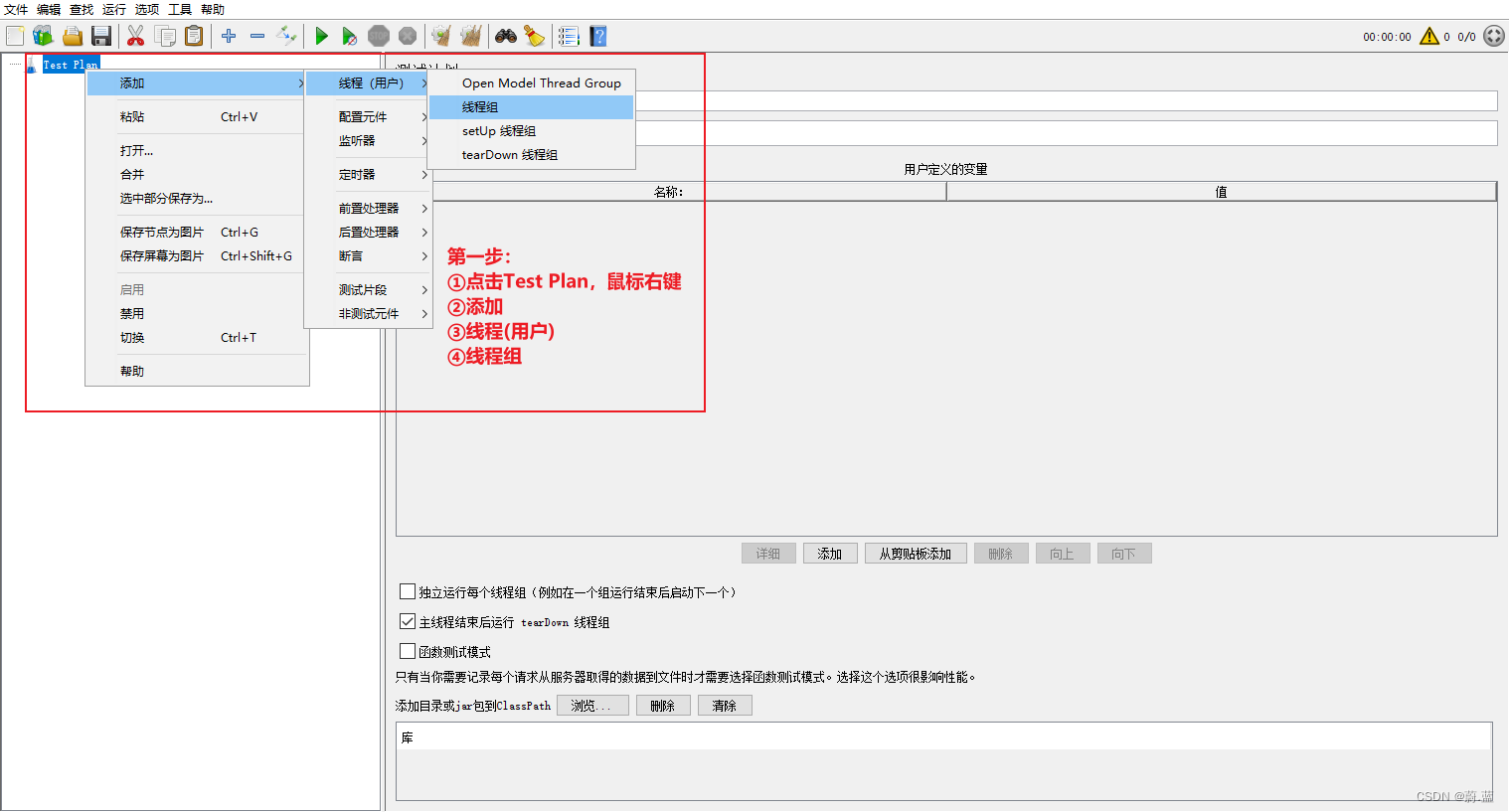Click the Toggle enable/disable toolbar icon
Image resolution: width=1509 pixels, height=812 pixels.
point(286,37)
